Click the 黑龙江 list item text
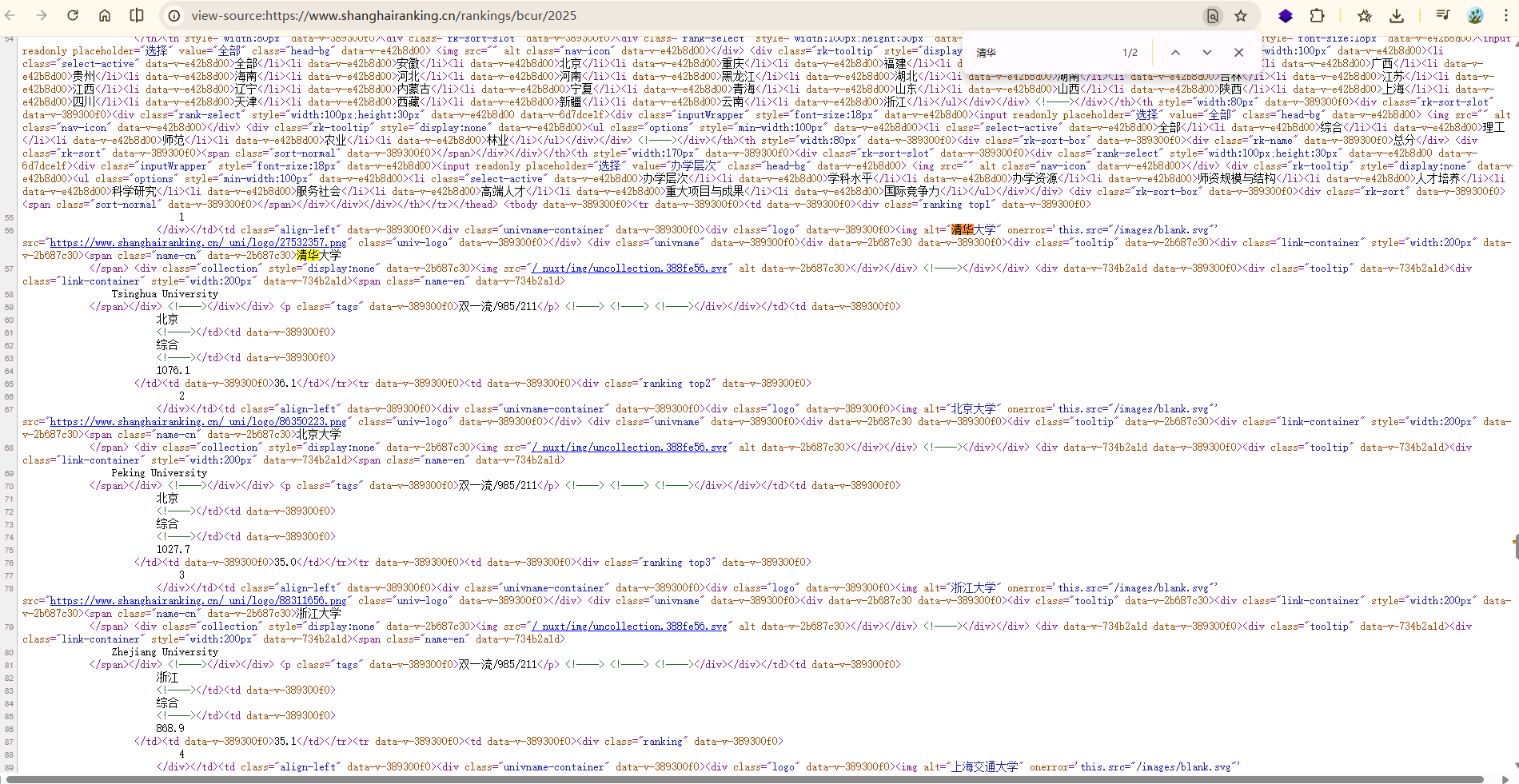1519x784 pixels. [739, 76]
